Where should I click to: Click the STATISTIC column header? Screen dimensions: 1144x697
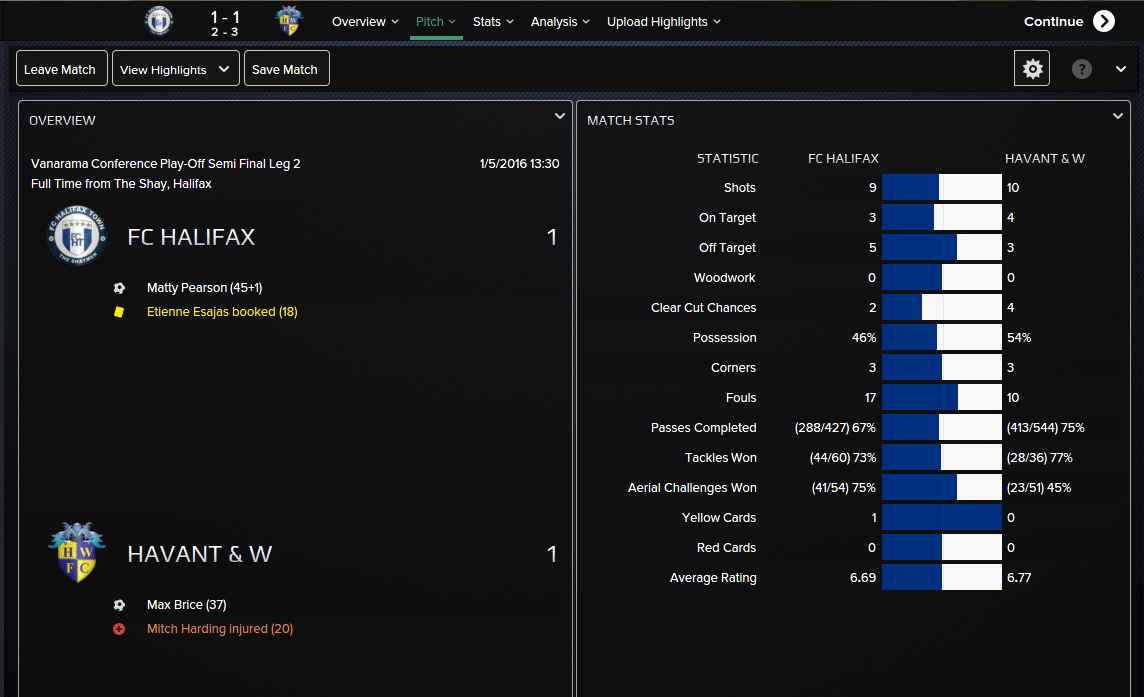pyautogui.click(x=727, y=159)
